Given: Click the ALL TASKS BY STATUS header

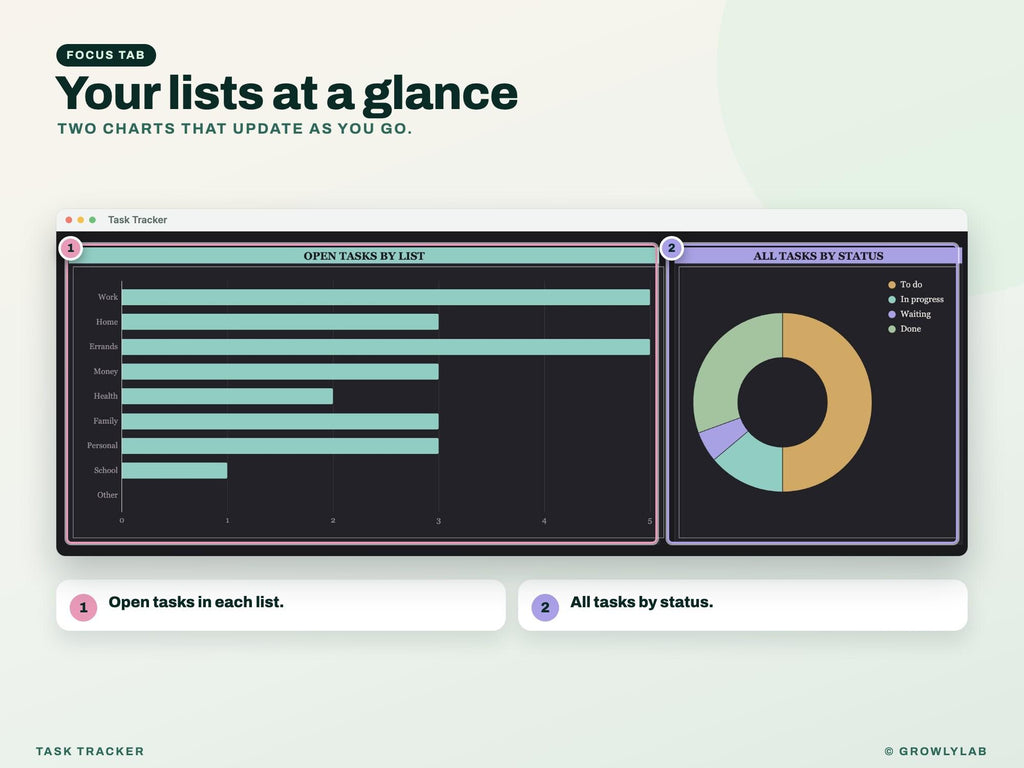Looking at the screenshot, I should (x=818, y=256).
